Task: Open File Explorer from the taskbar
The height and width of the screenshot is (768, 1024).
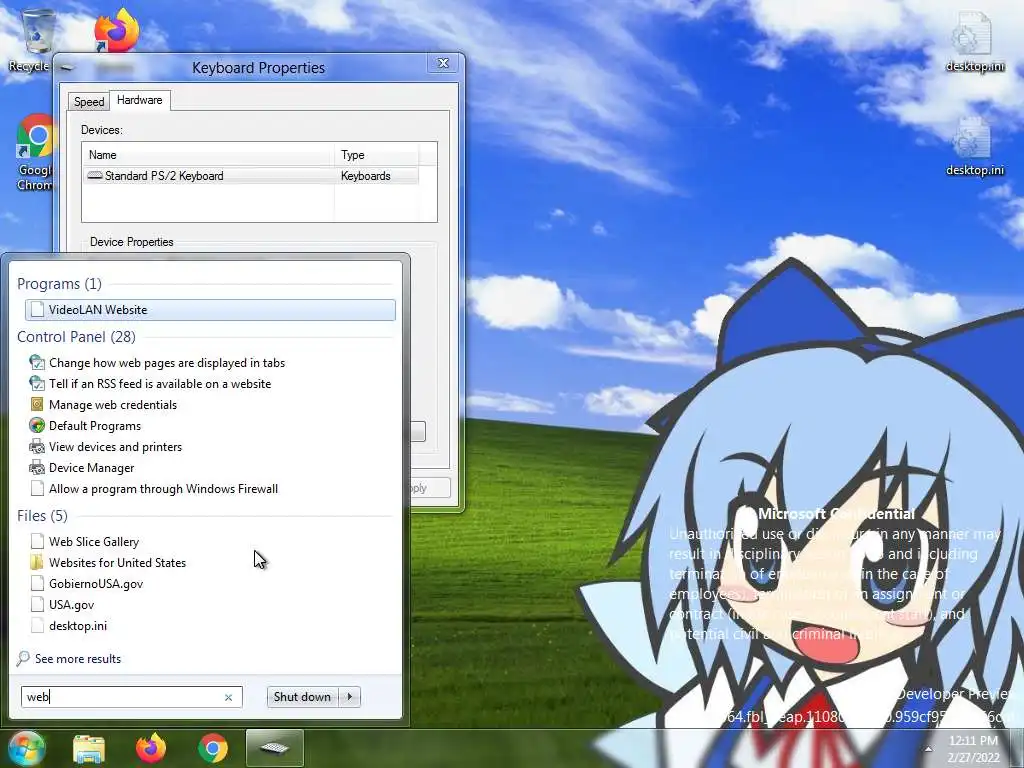Action: (x=89, y=748)
